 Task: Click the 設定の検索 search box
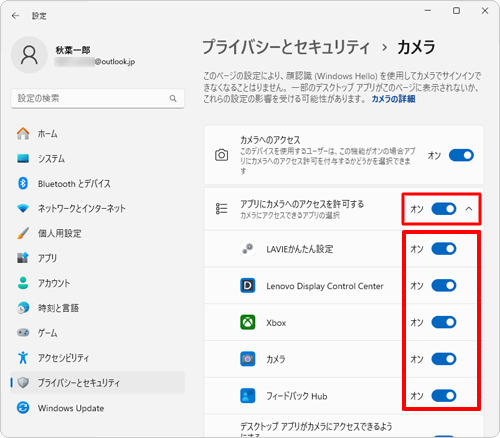98,98
